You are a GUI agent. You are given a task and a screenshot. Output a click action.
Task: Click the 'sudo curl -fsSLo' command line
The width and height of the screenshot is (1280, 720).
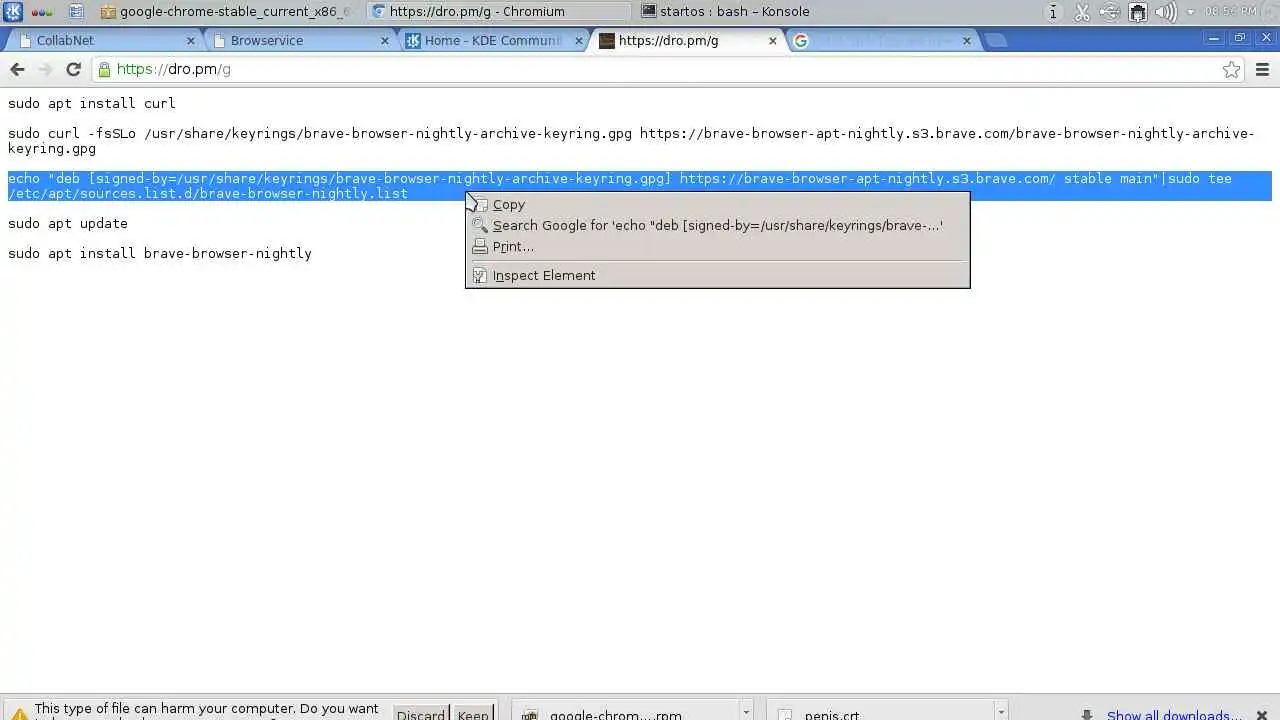point(631,141)
